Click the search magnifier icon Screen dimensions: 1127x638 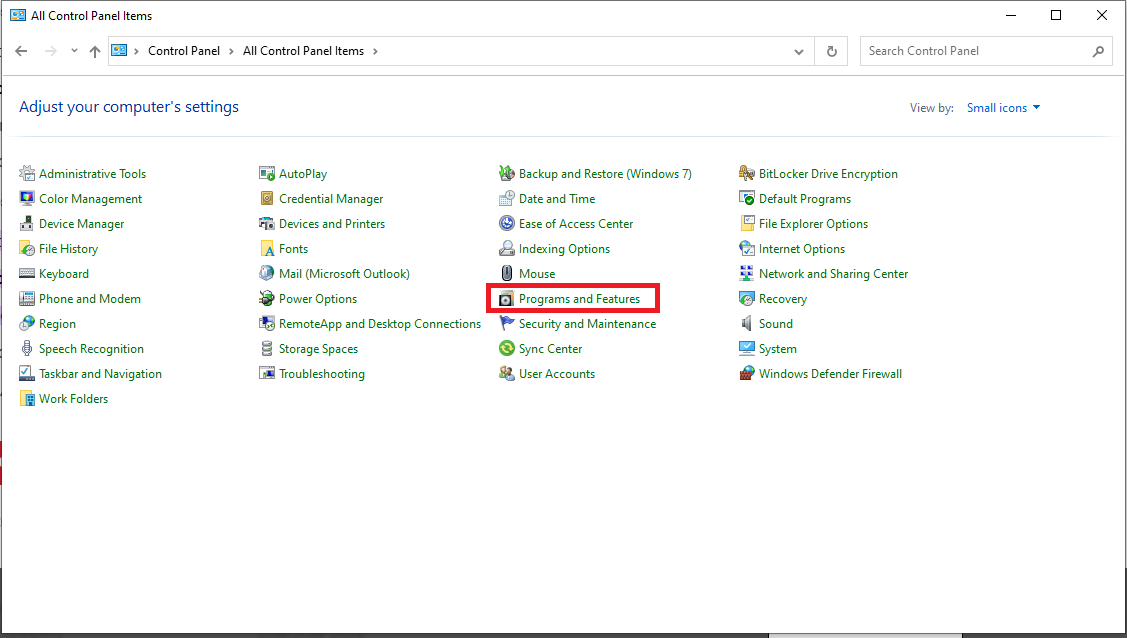tap(1098, 51)
